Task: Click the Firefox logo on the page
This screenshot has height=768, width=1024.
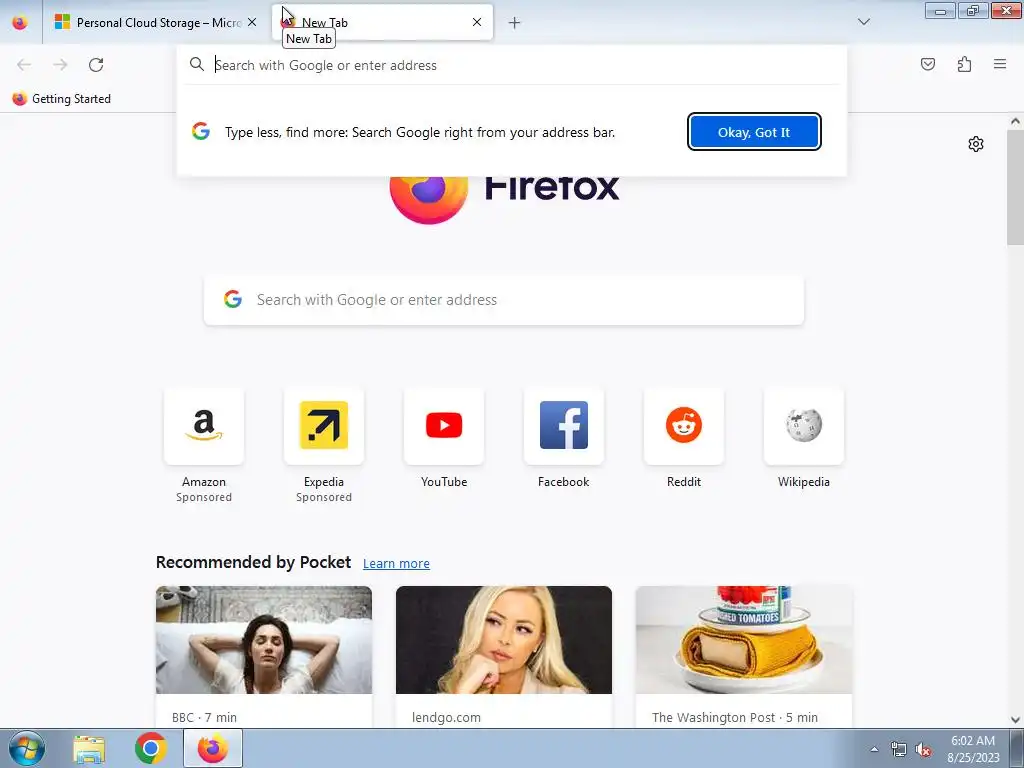Action: (429, 199)
